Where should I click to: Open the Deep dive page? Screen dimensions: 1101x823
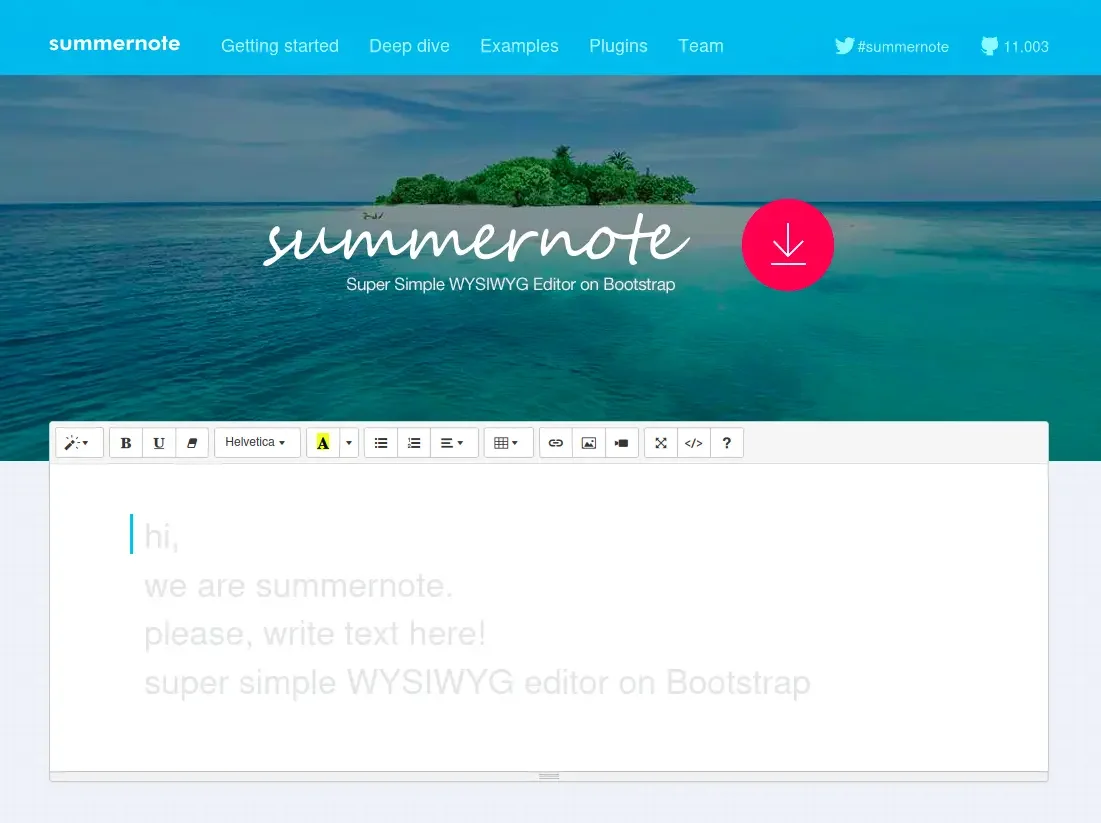409,46
